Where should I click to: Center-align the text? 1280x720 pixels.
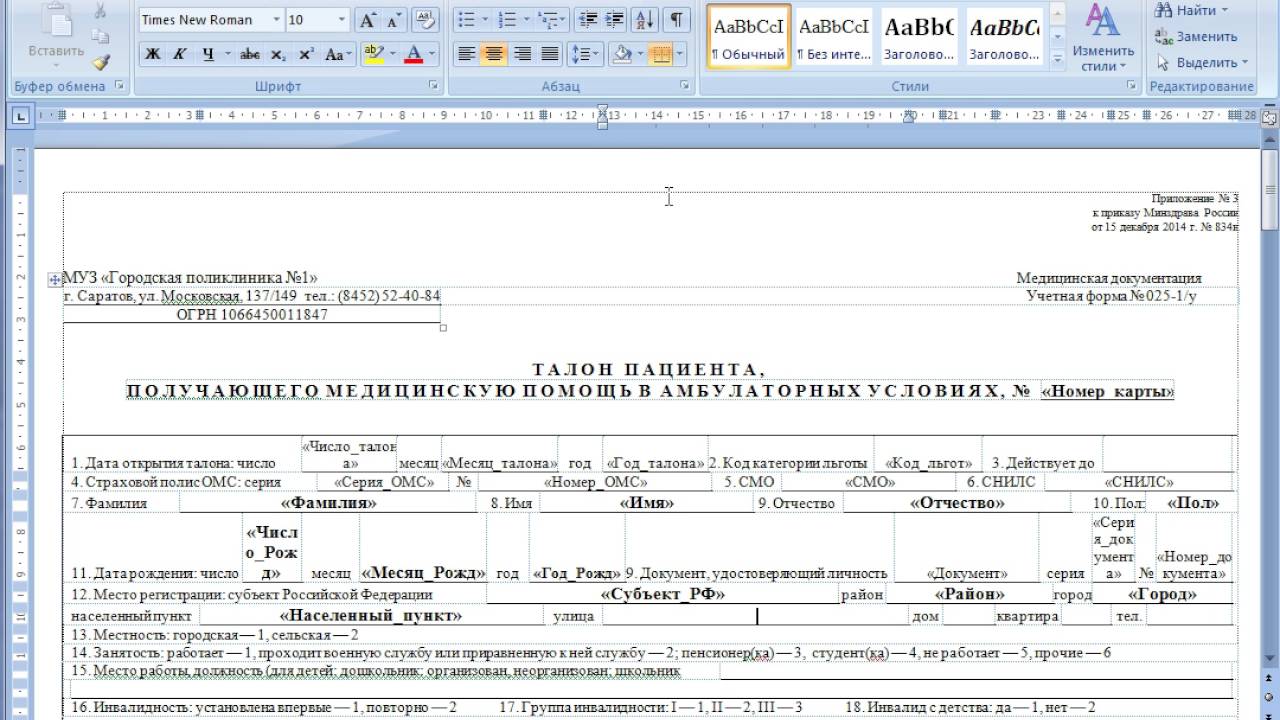(x=493, y=54)
